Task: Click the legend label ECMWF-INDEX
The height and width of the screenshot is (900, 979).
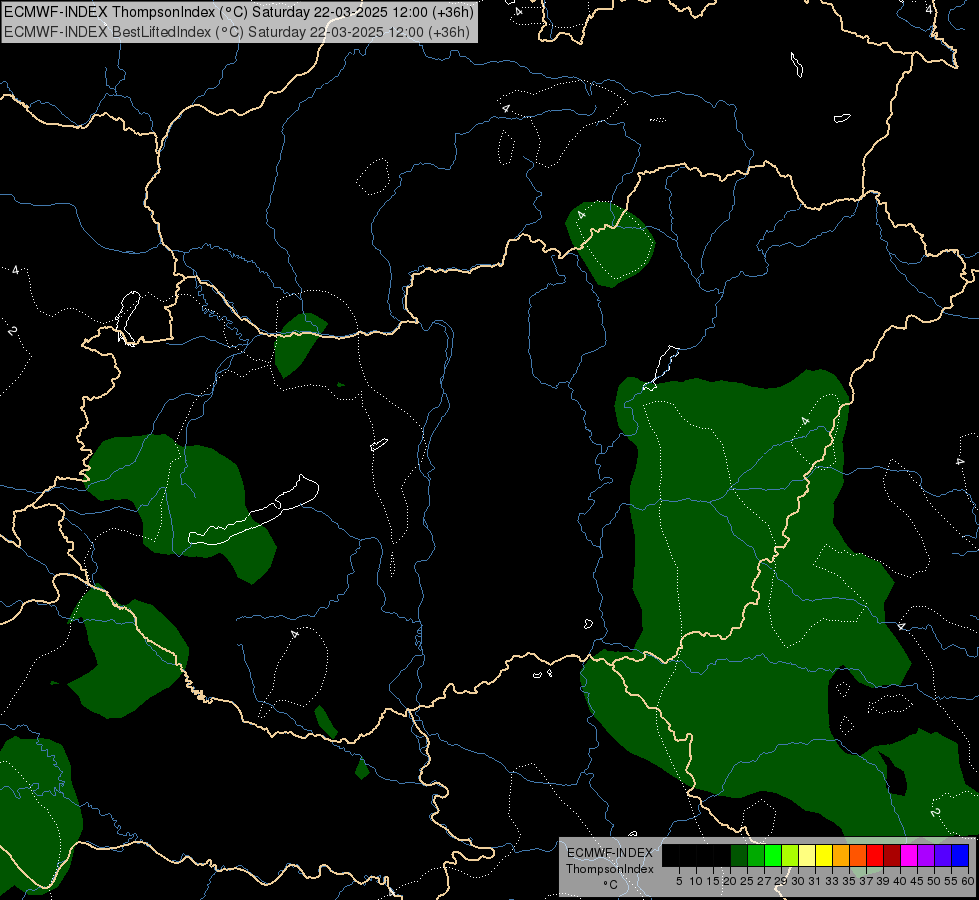Action: (x=610, y=853)
